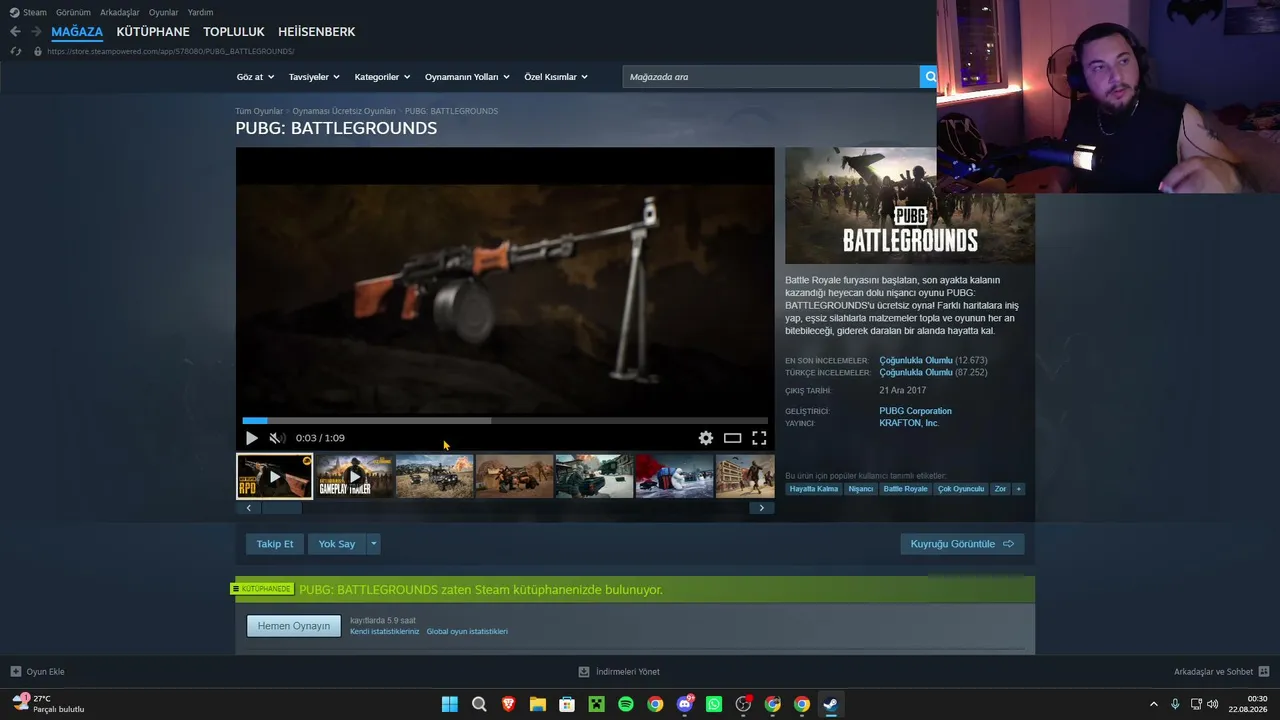Unmute the trailer video sound
The height and width of the screenshot is (720, 1280).
tap(276, 438)
